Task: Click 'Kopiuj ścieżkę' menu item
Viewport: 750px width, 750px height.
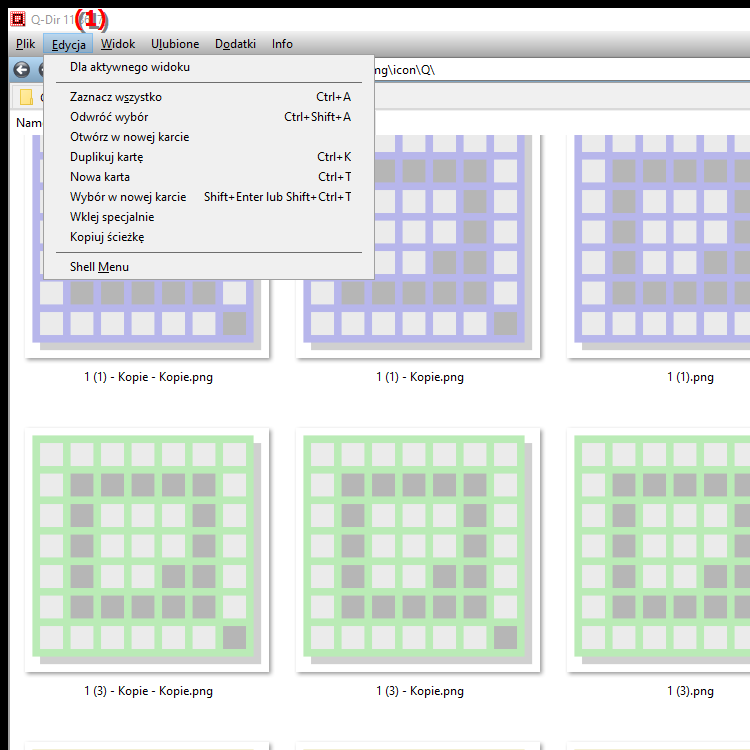Action: [x=209, y=237]
